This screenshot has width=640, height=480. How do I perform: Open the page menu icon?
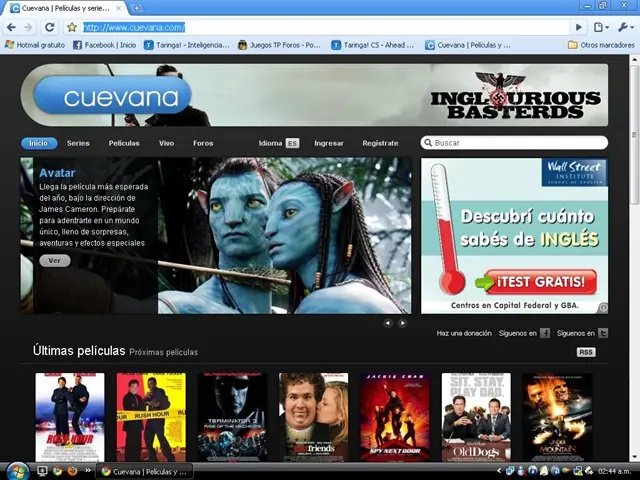[x=601, y=27]
